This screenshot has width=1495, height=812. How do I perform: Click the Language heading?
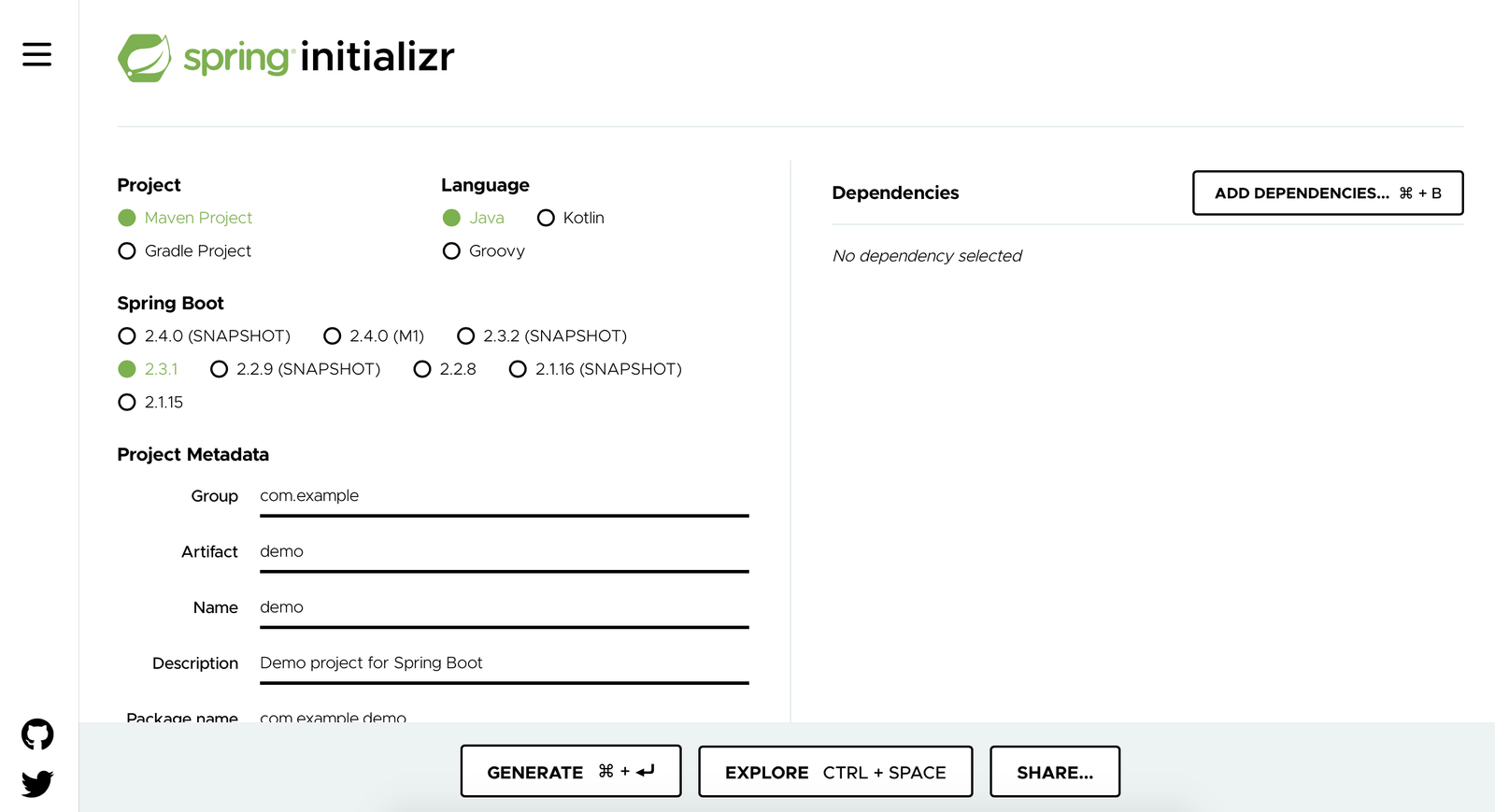485,185
